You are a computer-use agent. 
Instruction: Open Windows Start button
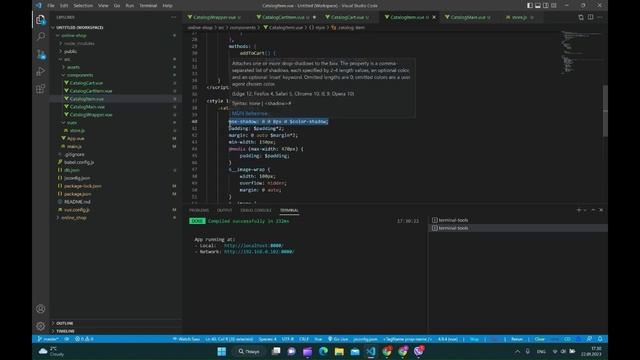pyautogui.click(x=222, y=351)
